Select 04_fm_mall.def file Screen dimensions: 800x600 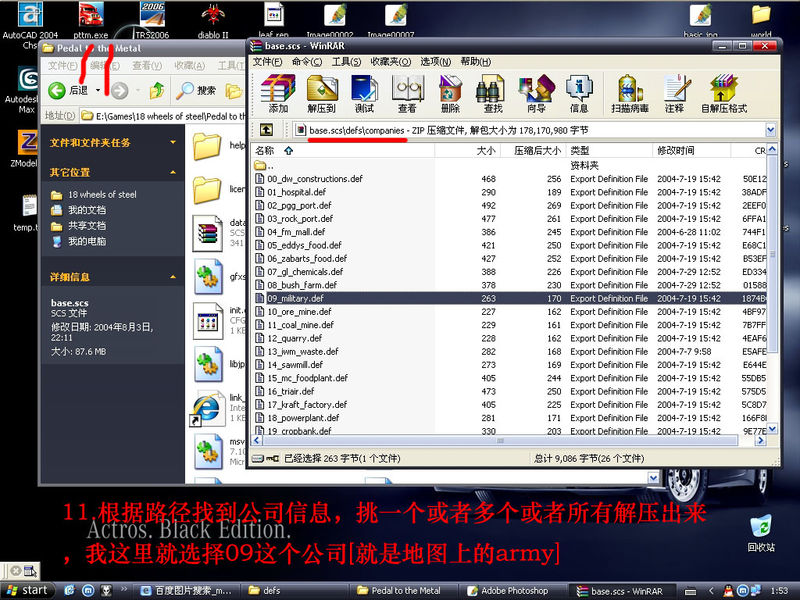pos(296,232)
